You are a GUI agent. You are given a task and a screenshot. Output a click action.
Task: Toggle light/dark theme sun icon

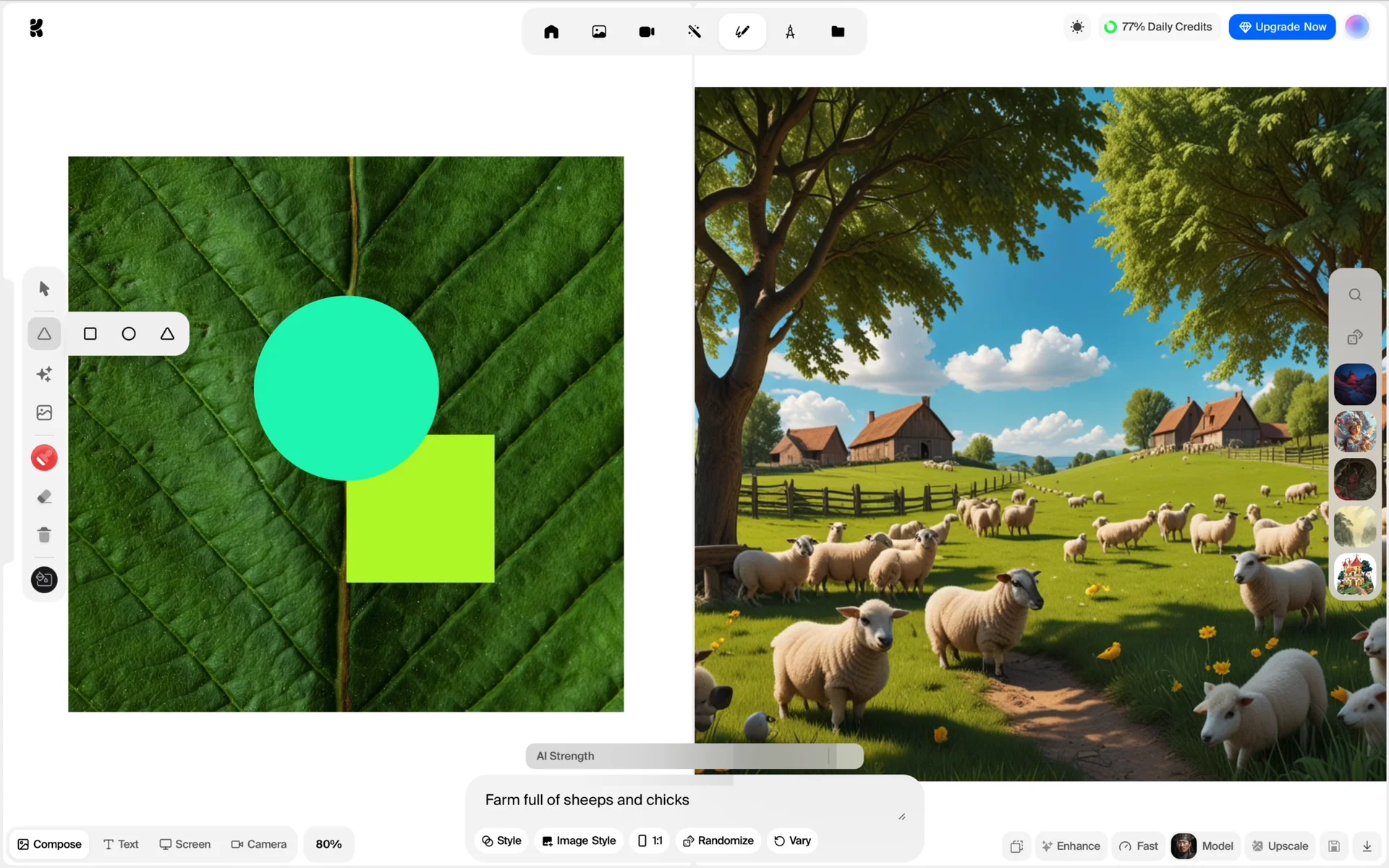tap(1077, 27)
